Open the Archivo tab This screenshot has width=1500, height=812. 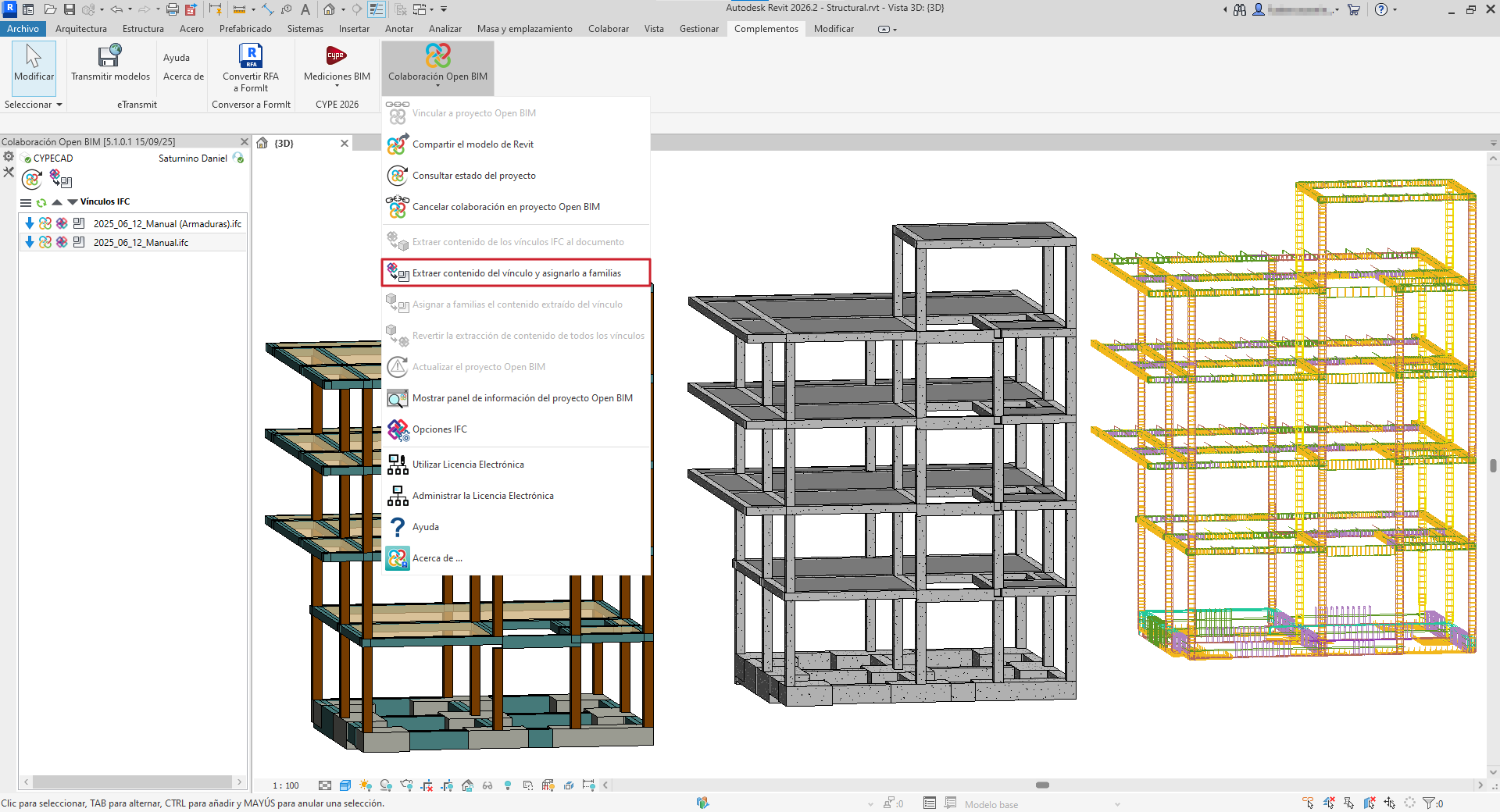click(x=23, y=29)
